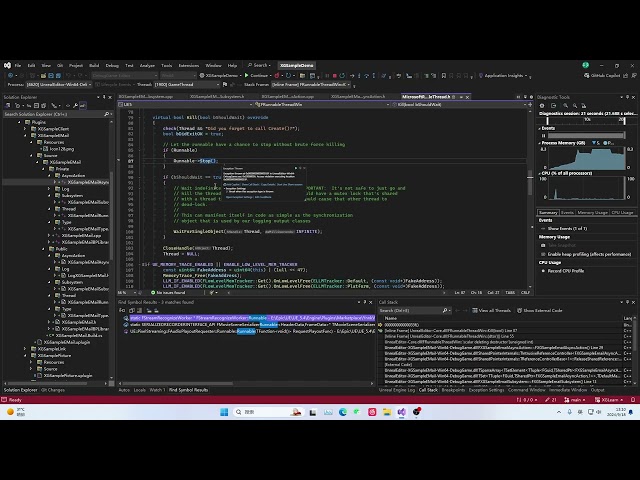Image resolution: width=640 pixels, height=480 pixels.
Task: Click the Break All pause icon
Action: click(327, 76)
